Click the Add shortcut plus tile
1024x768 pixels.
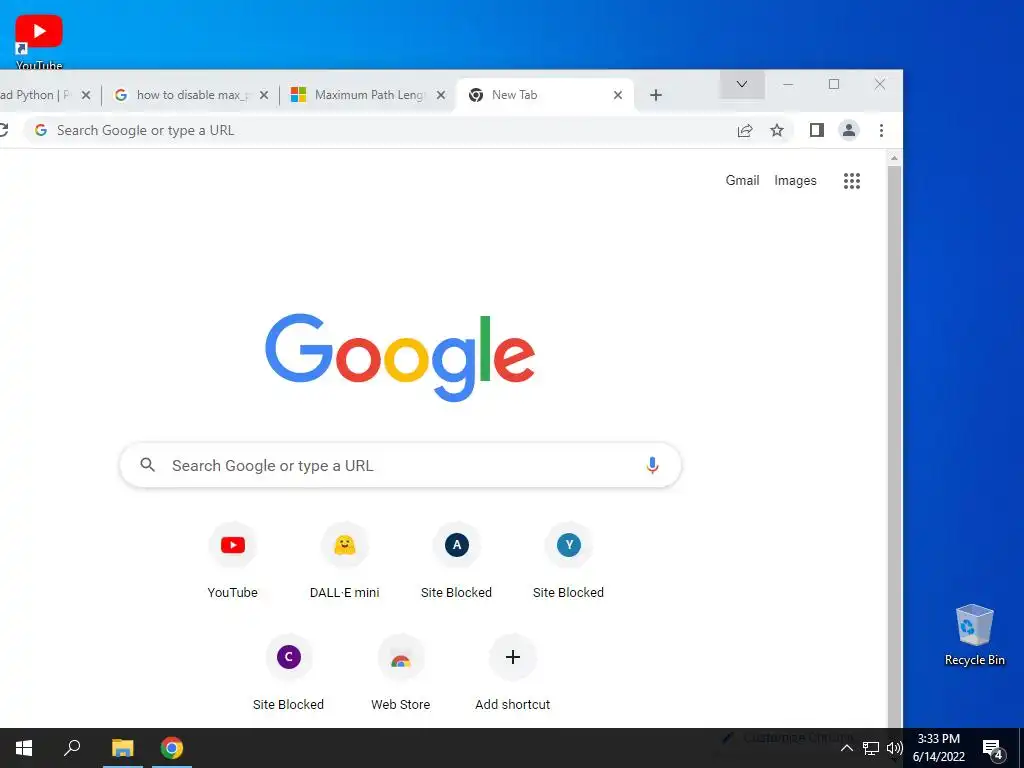(x=513, y=673)
